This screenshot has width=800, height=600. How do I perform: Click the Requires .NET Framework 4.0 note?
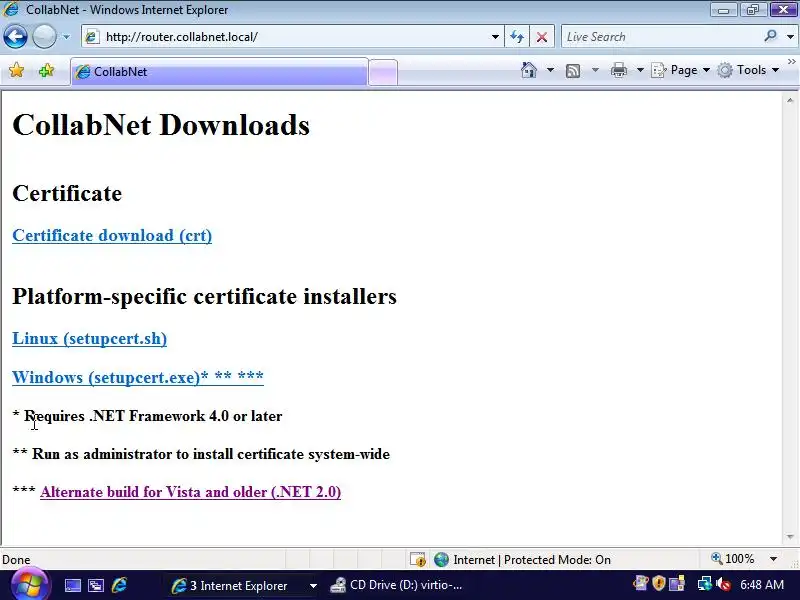click(147, 416)
